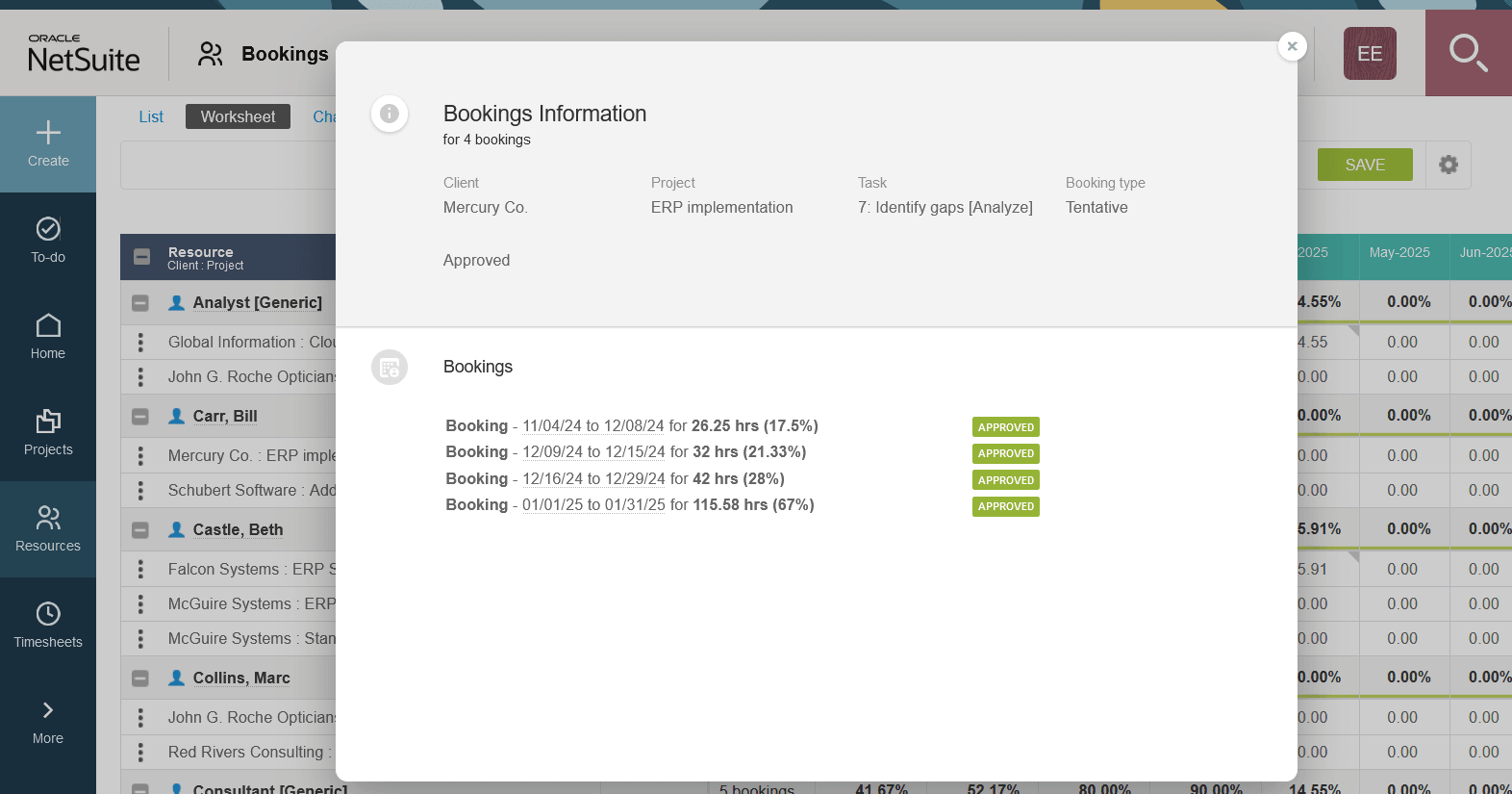This screenshot has width=1512, height=794.
Task: Open booking start date 12/09/24
Action: (x=553, y=451)
